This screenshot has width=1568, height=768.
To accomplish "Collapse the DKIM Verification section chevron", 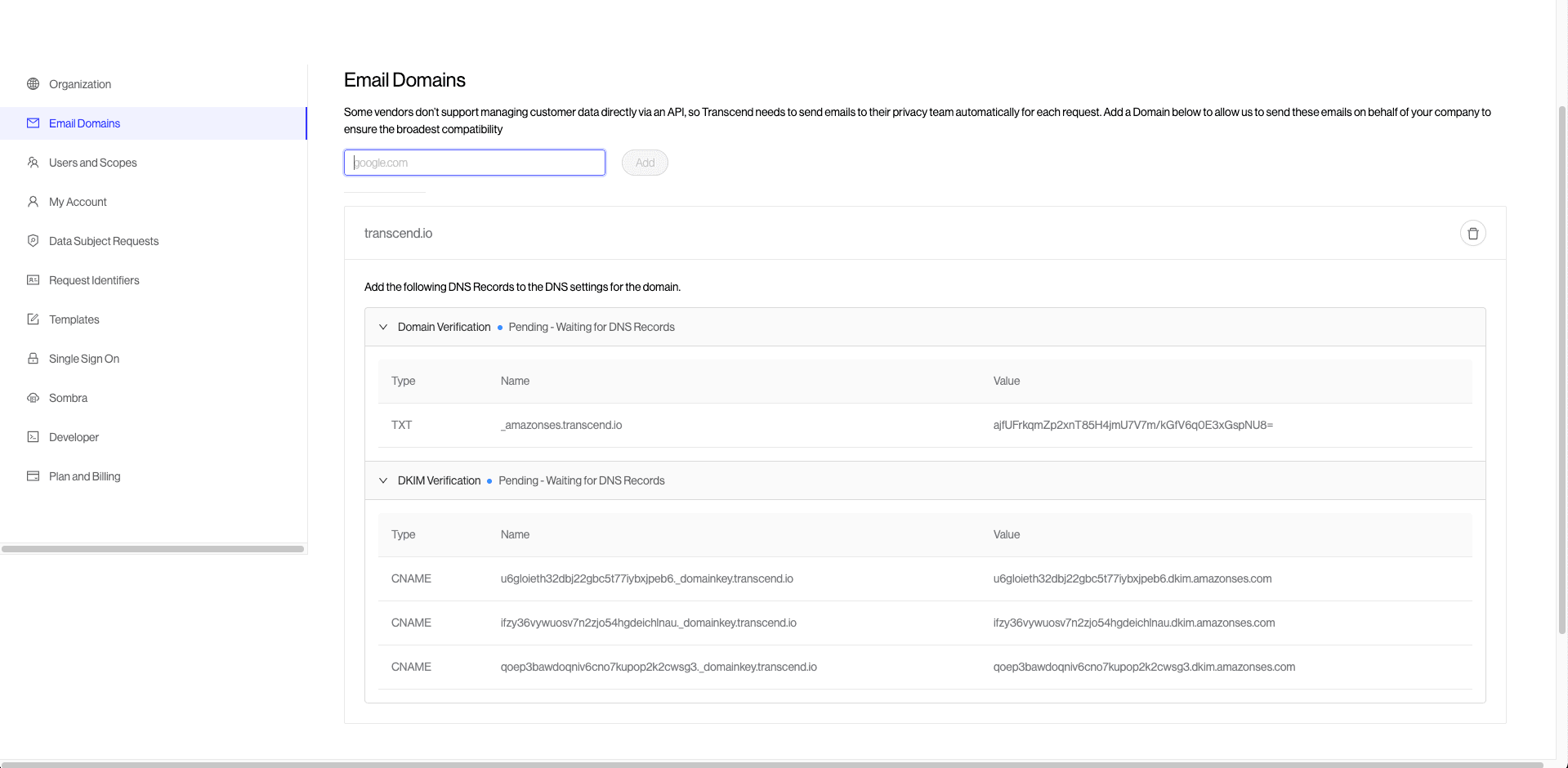I will (383, 480).
